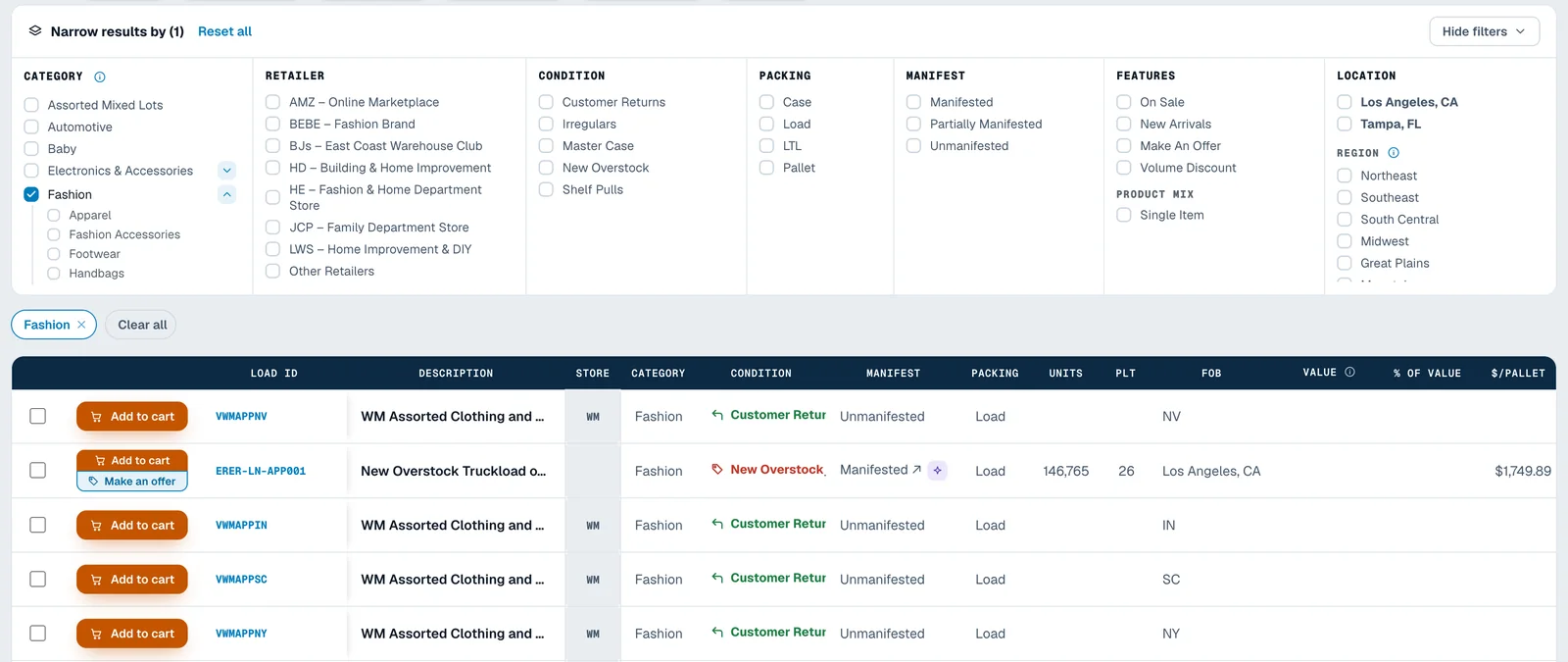Check the Los Angeles, CA location

(x=1345, y=102)
